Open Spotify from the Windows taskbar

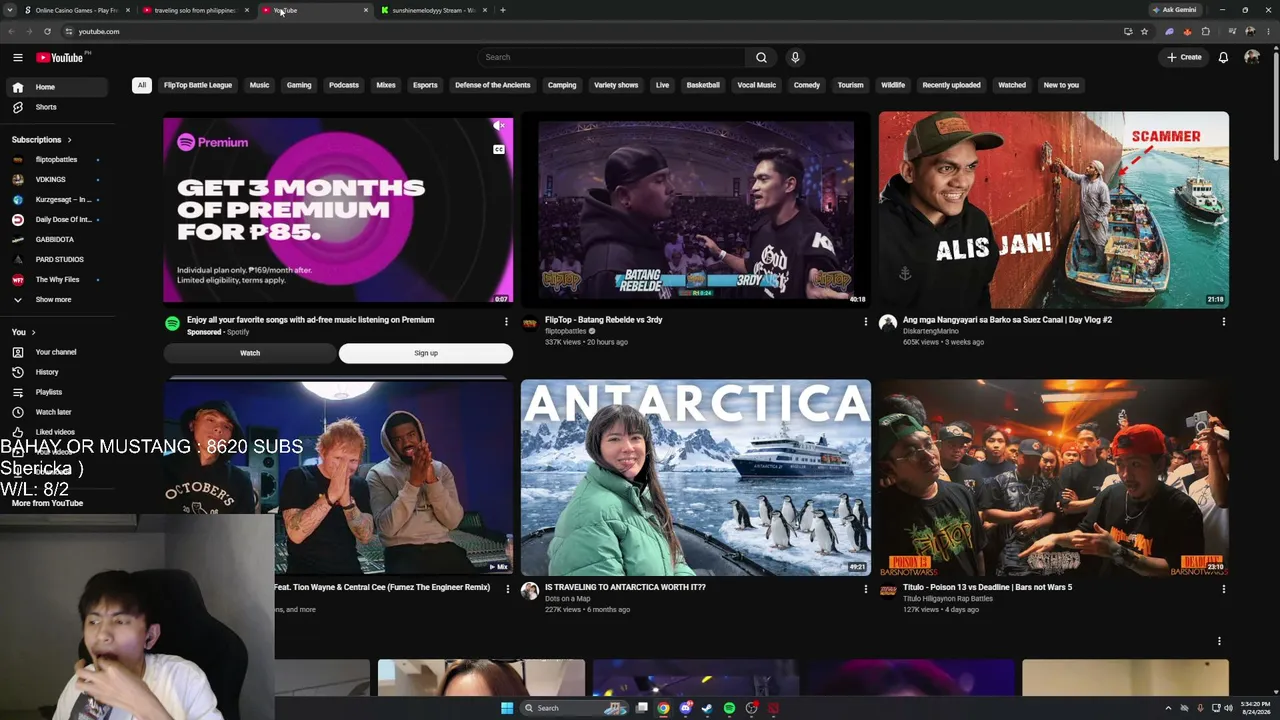(x=729, y=708)
